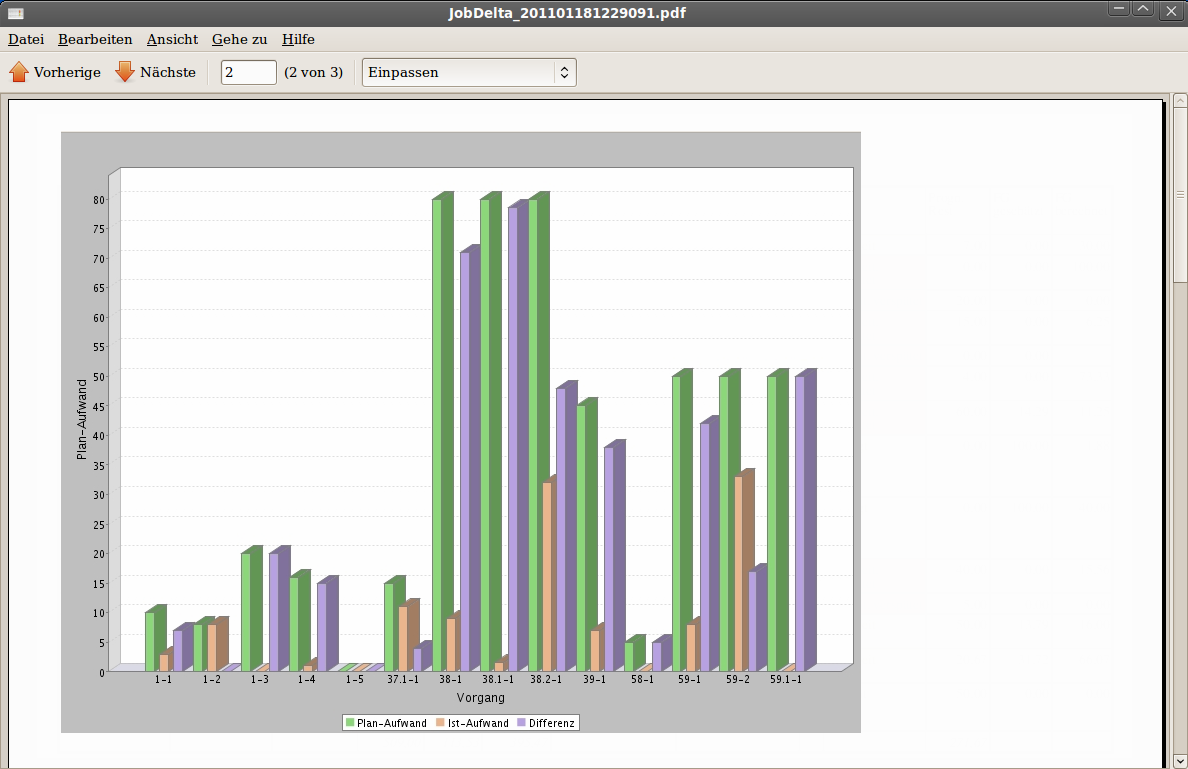
Task: Open the Ansicht menu
Action: click(172, 40)
